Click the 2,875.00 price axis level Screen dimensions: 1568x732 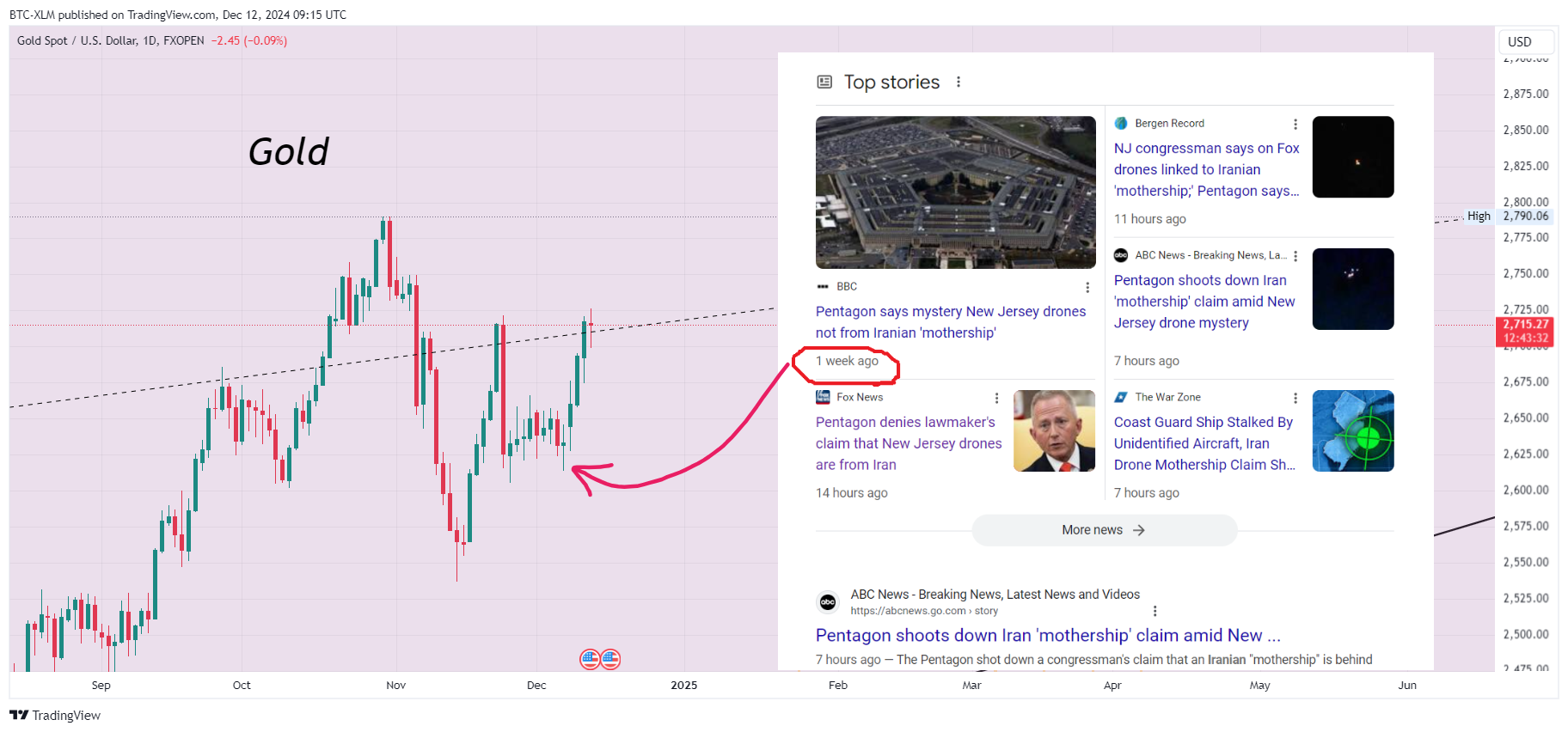1526,94
